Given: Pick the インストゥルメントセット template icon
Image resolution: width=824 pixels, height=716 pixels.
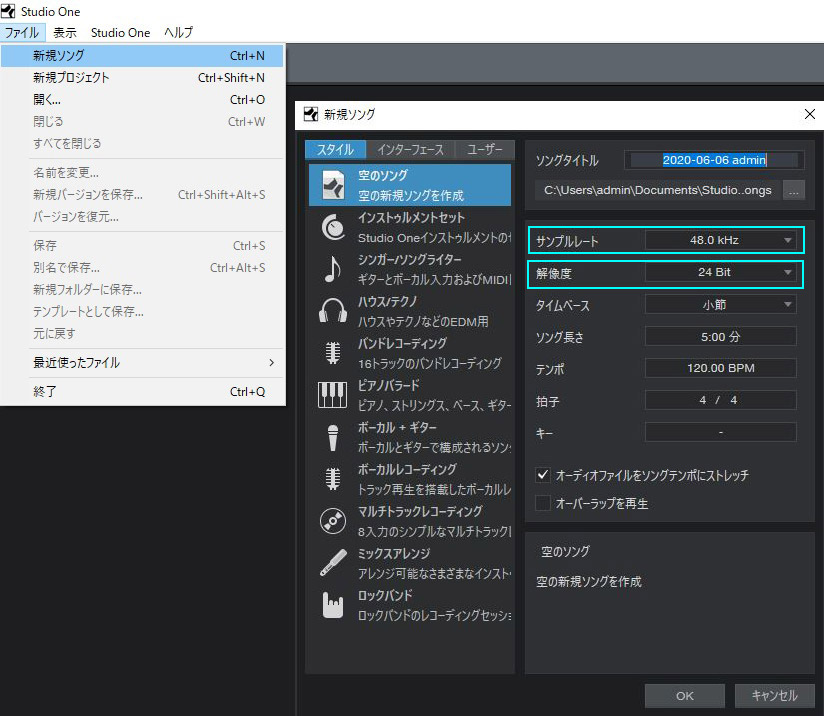Looking at the screenshot, I should coord(333,227).
